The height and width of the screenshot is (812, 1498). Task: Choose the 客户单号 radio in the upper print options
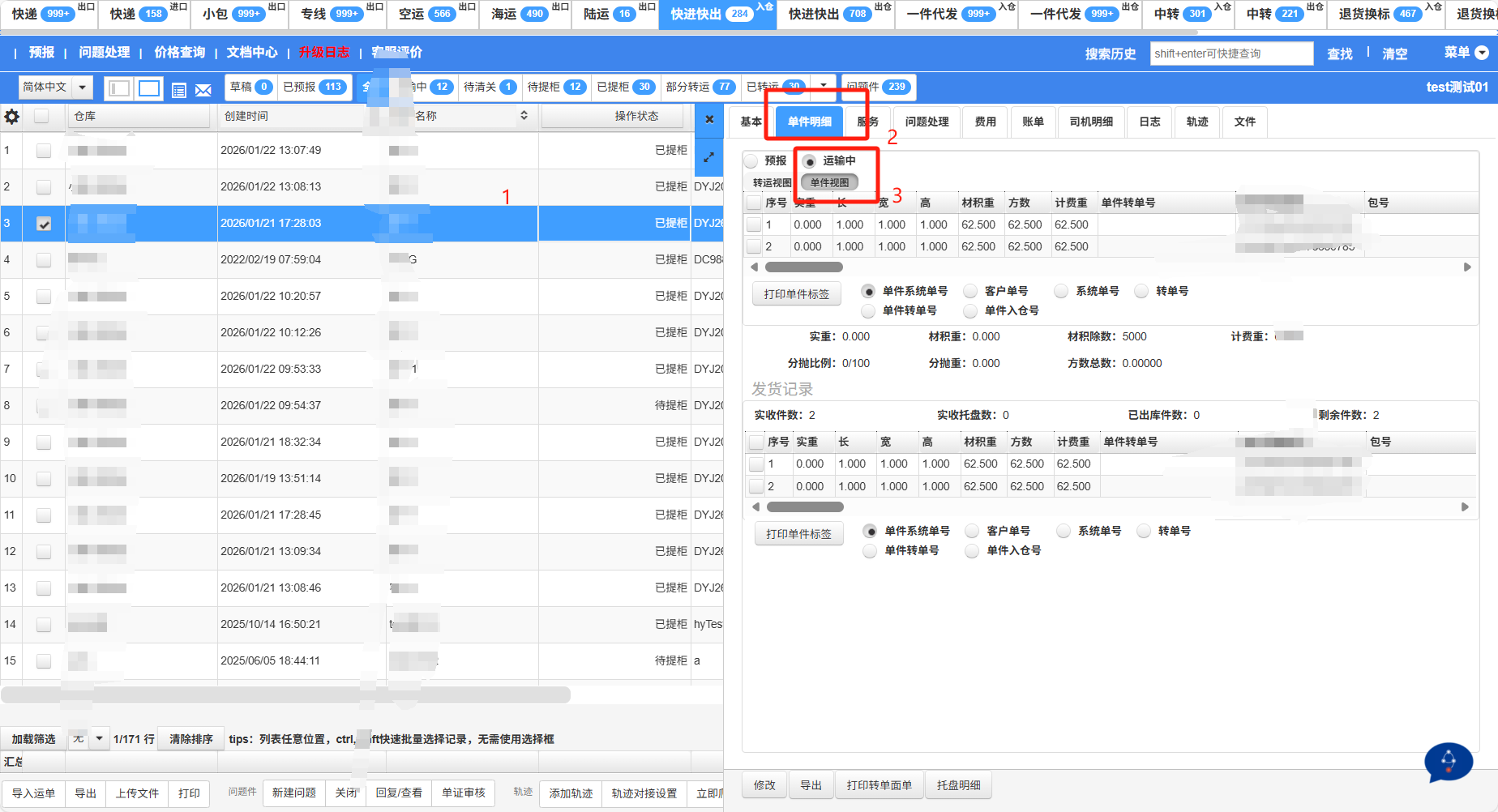970,291
